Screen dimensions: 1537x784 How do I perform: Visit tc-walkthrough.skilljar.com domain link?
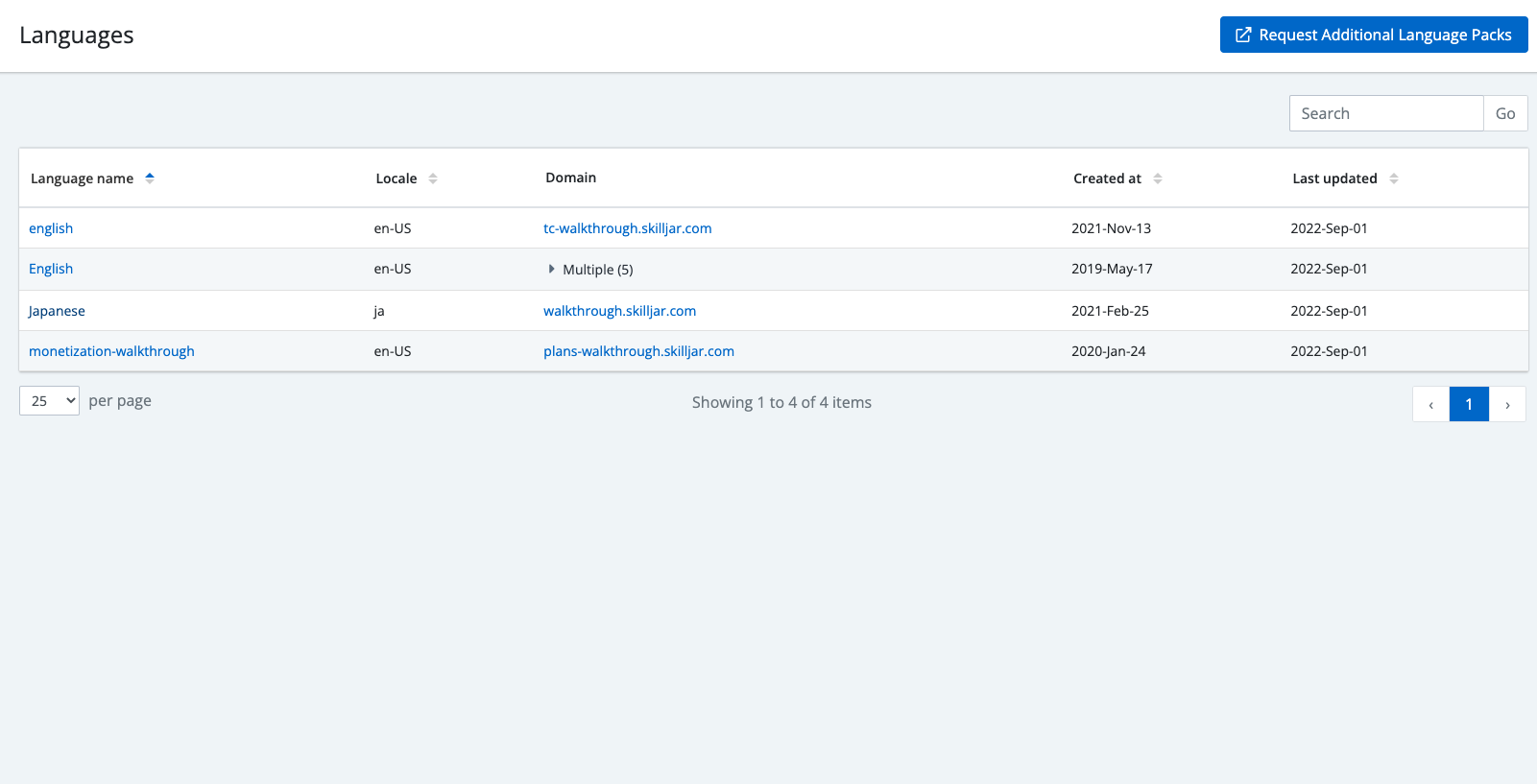(x=627, y=228)
